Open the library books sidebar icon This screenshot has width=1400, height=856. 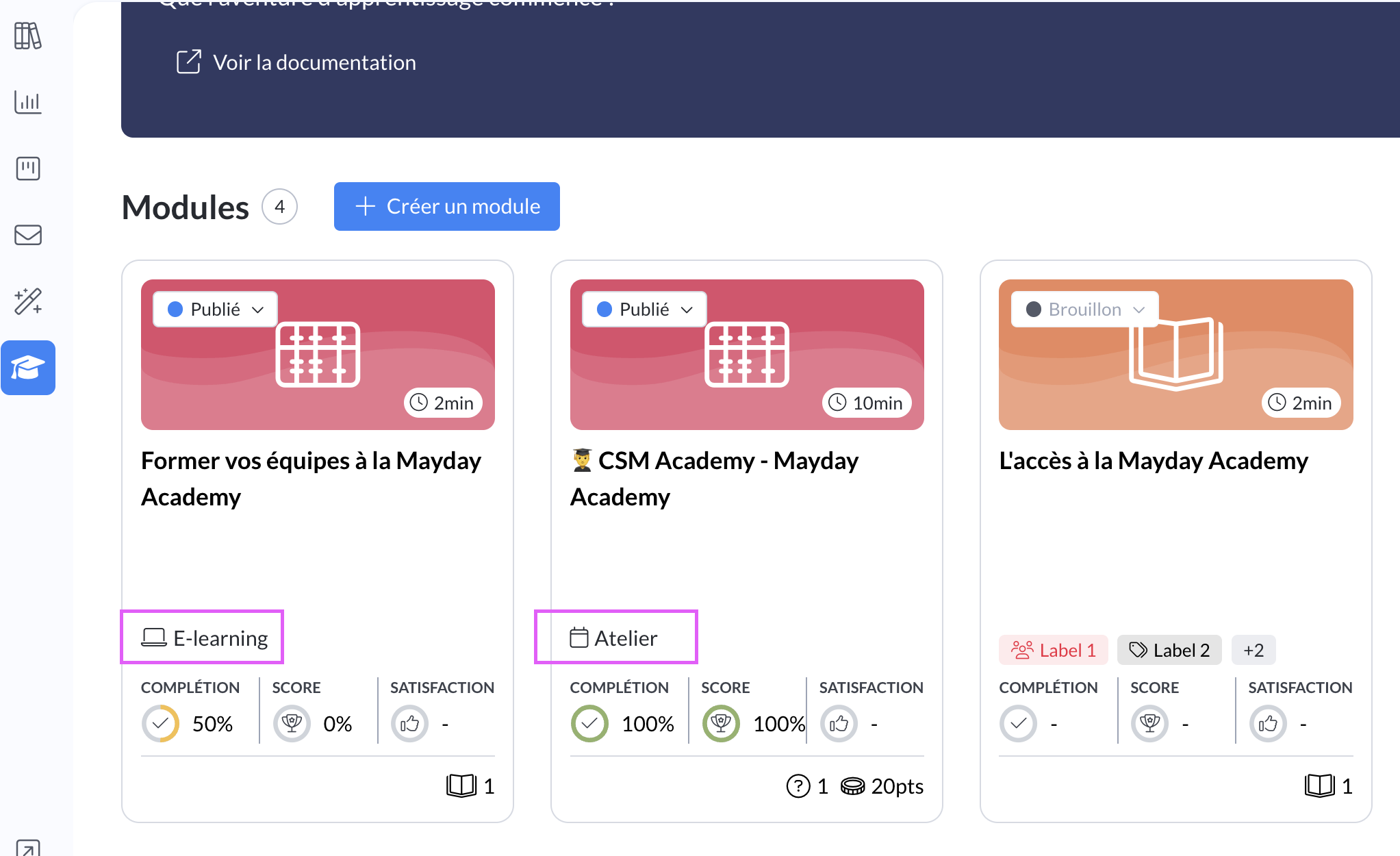[x=28, y=36]
